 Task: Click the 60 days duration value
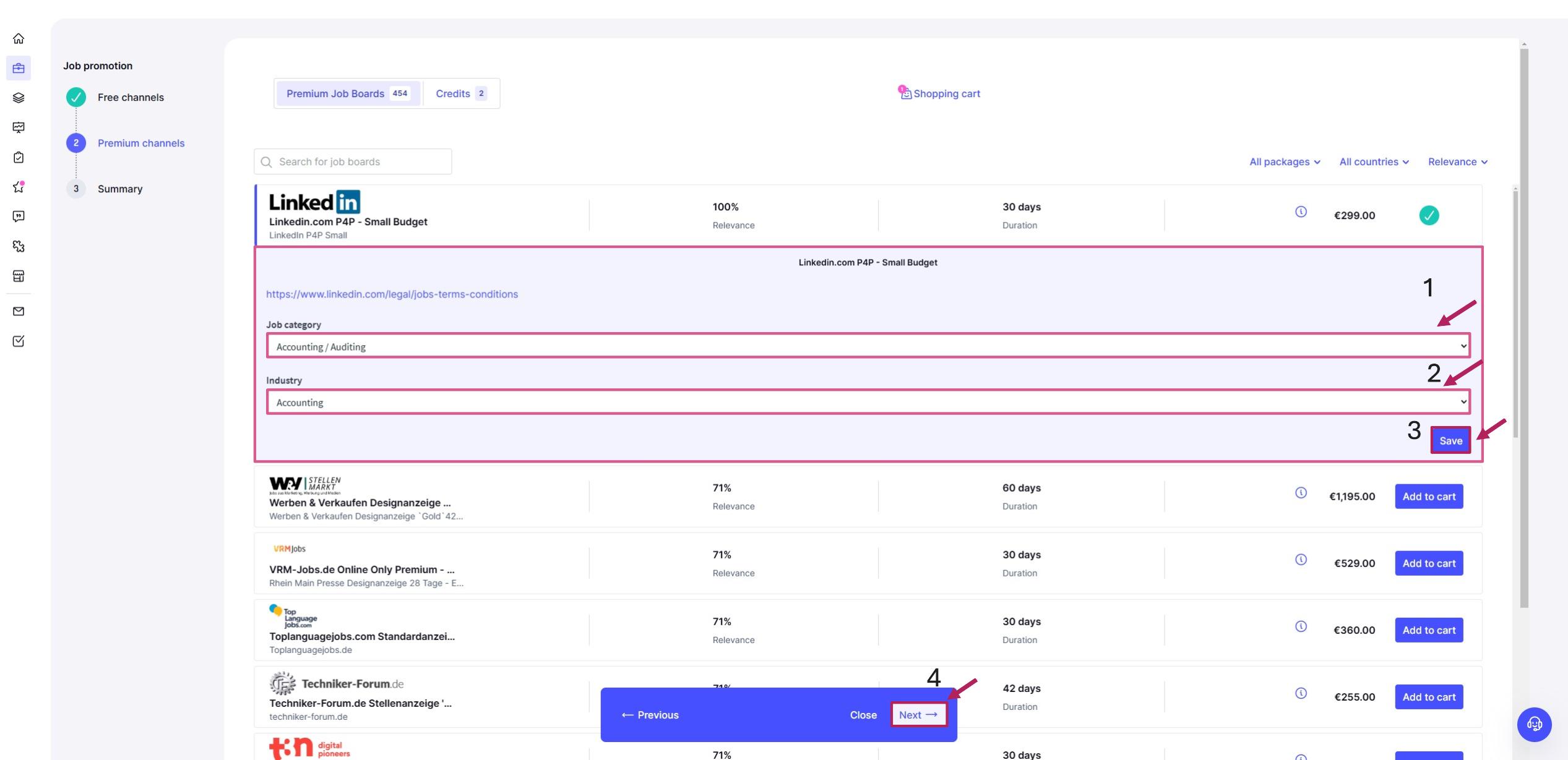coord(1021,487)
